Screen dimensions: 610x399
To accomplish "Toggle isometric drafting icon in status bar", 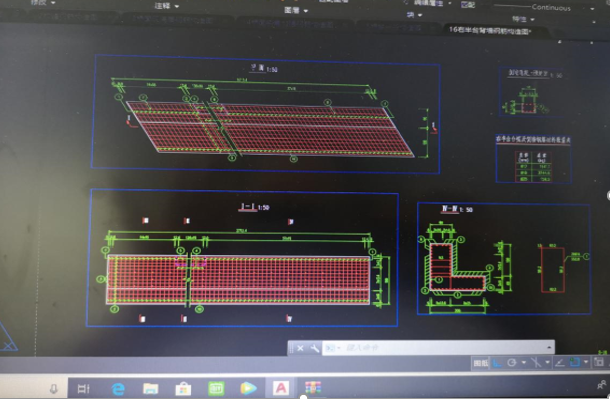I will pos(536,362).
